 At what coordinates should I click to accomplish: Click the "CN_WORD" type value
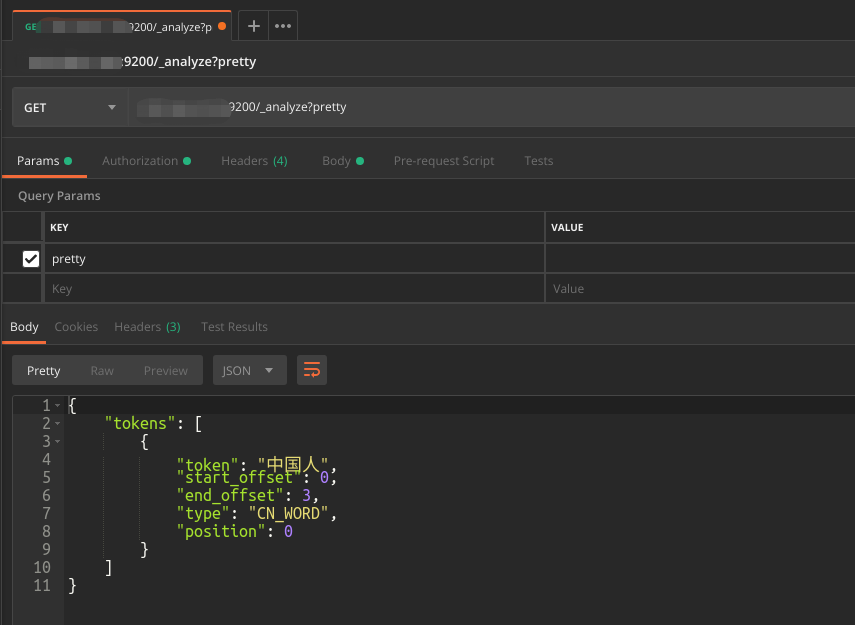(289, 514)
